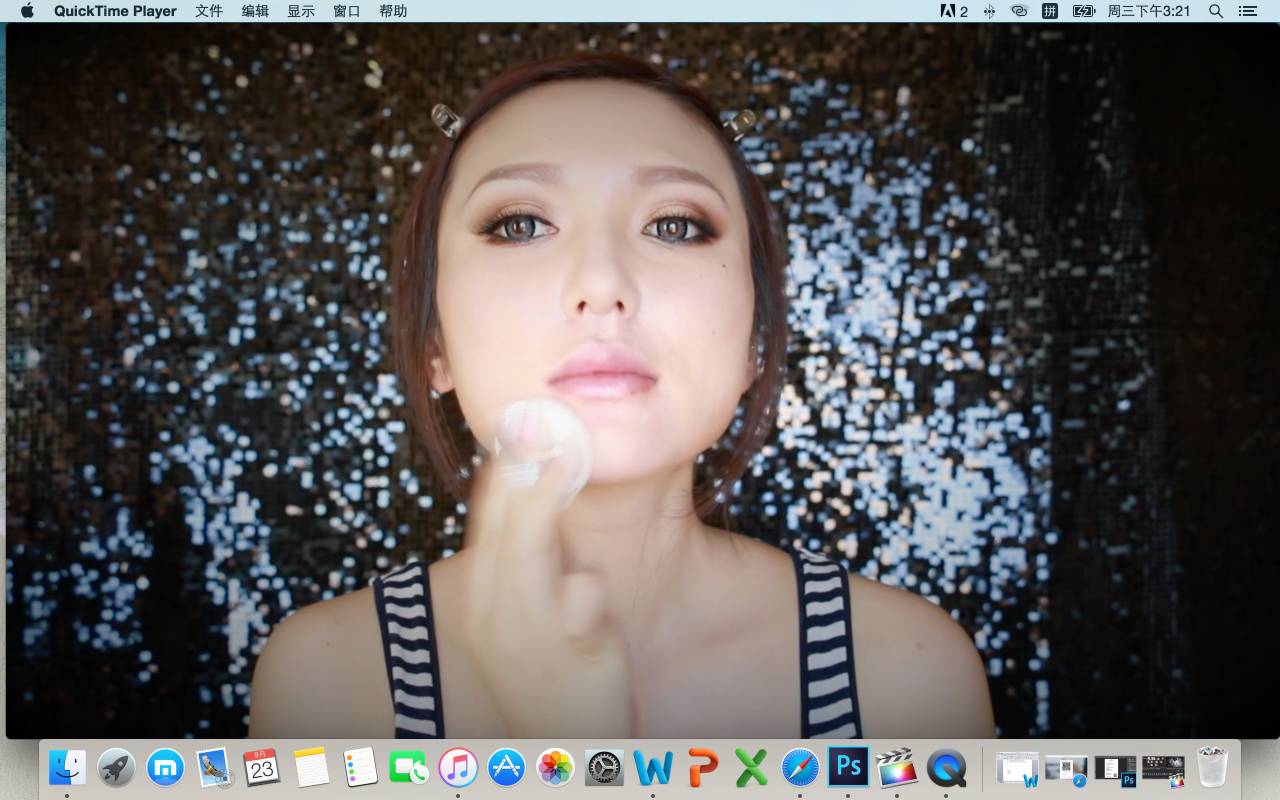Click the Adobe Creative Cloud status icon
Viewport: 1280px width, 800px height.
[x=954, y=11]
